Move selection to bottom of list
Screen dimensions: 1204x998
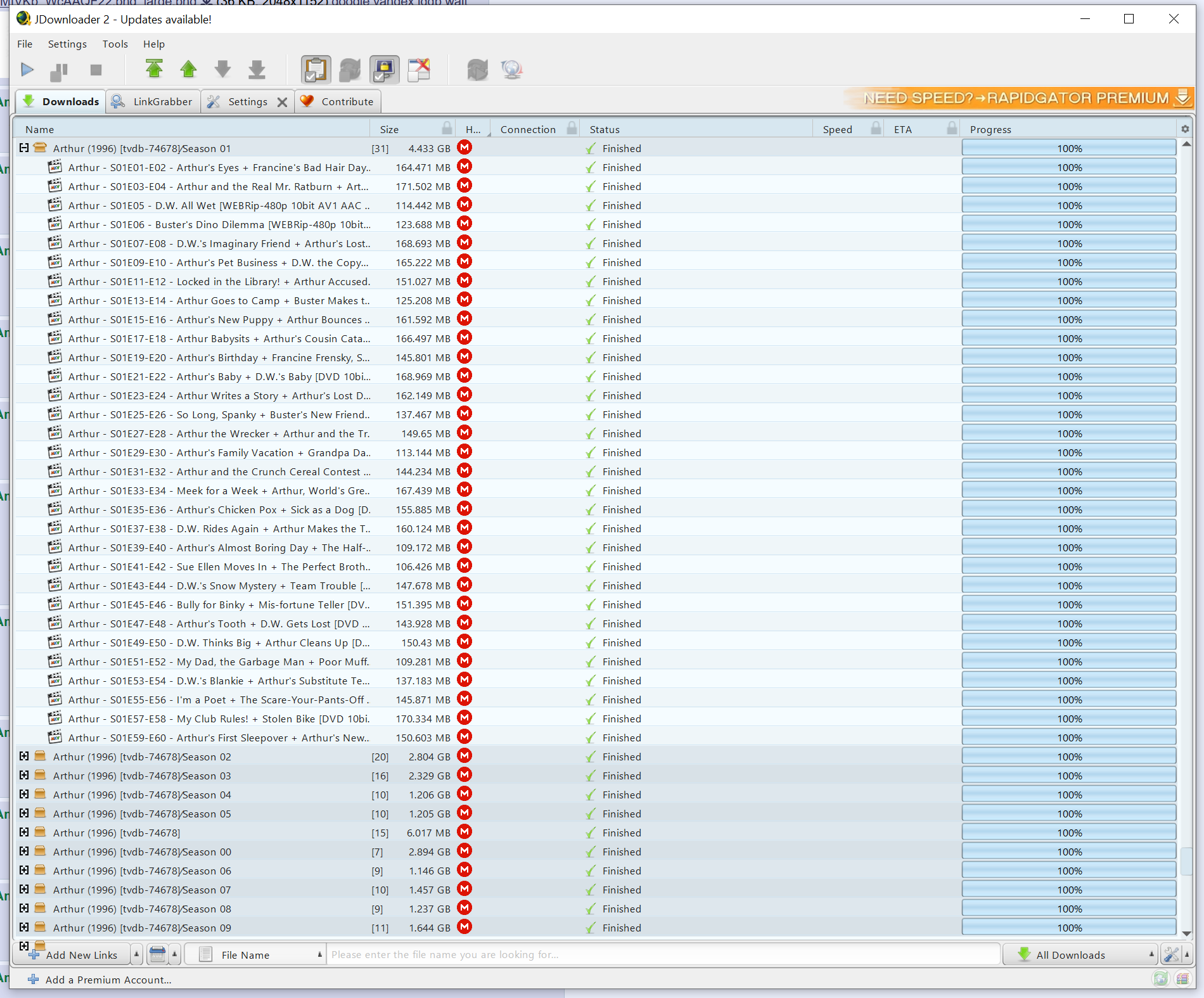click(257, 70)
